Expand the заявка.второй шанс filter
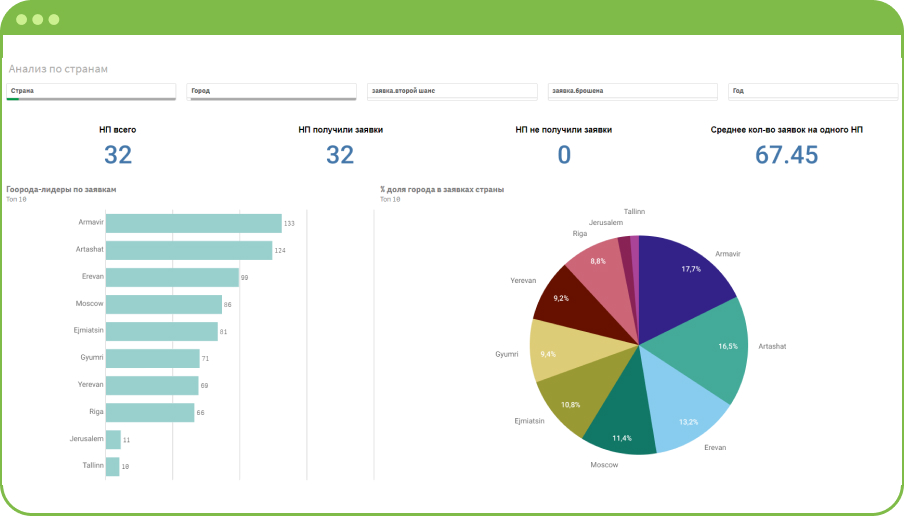 (x=452, y=91)
